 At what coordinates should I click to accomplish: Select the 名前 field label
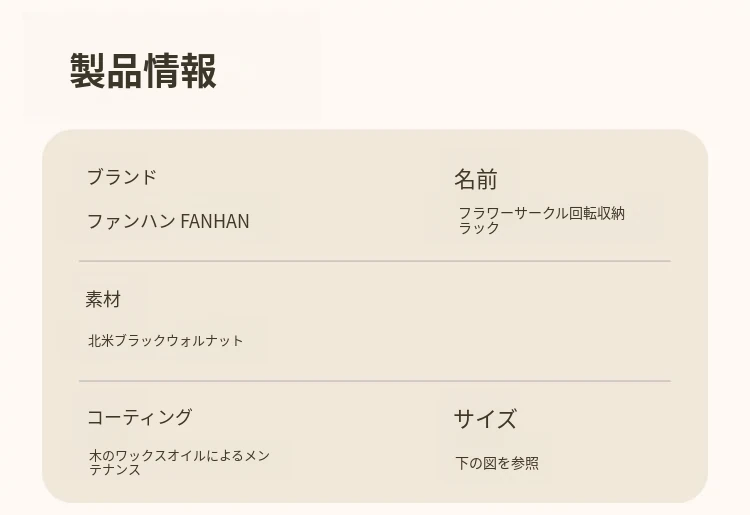tap(475, 180)
